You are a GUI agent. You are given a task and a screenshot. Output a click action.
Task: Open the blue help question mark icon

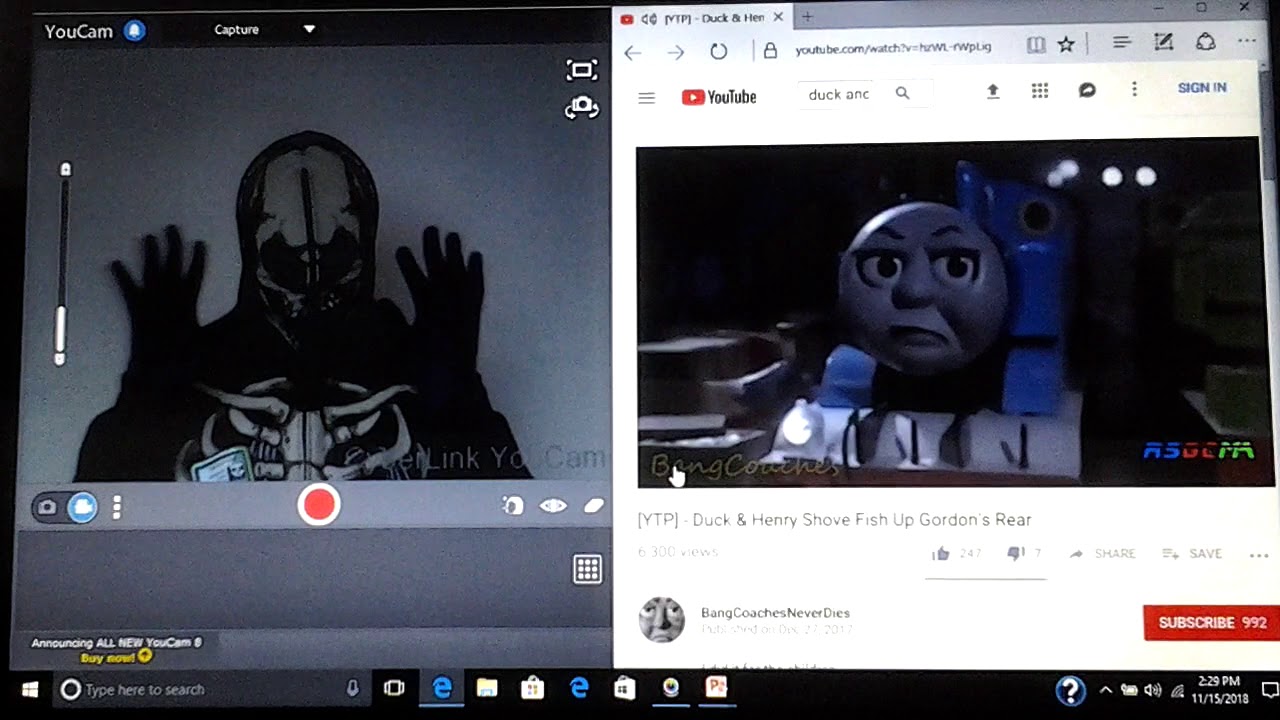(1070, 690)
